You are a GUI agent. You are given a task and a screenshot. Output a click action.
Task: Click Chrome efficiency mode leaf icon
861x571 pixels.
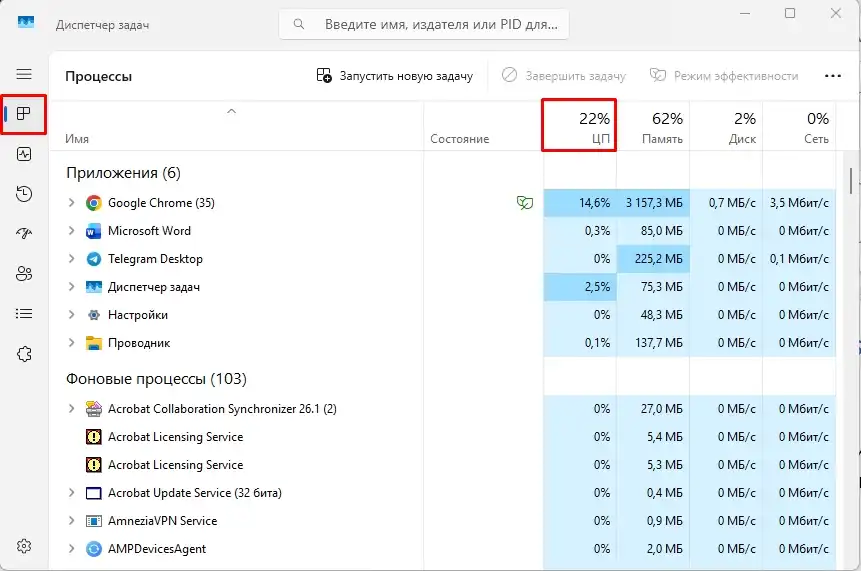(x=525, y=203)
